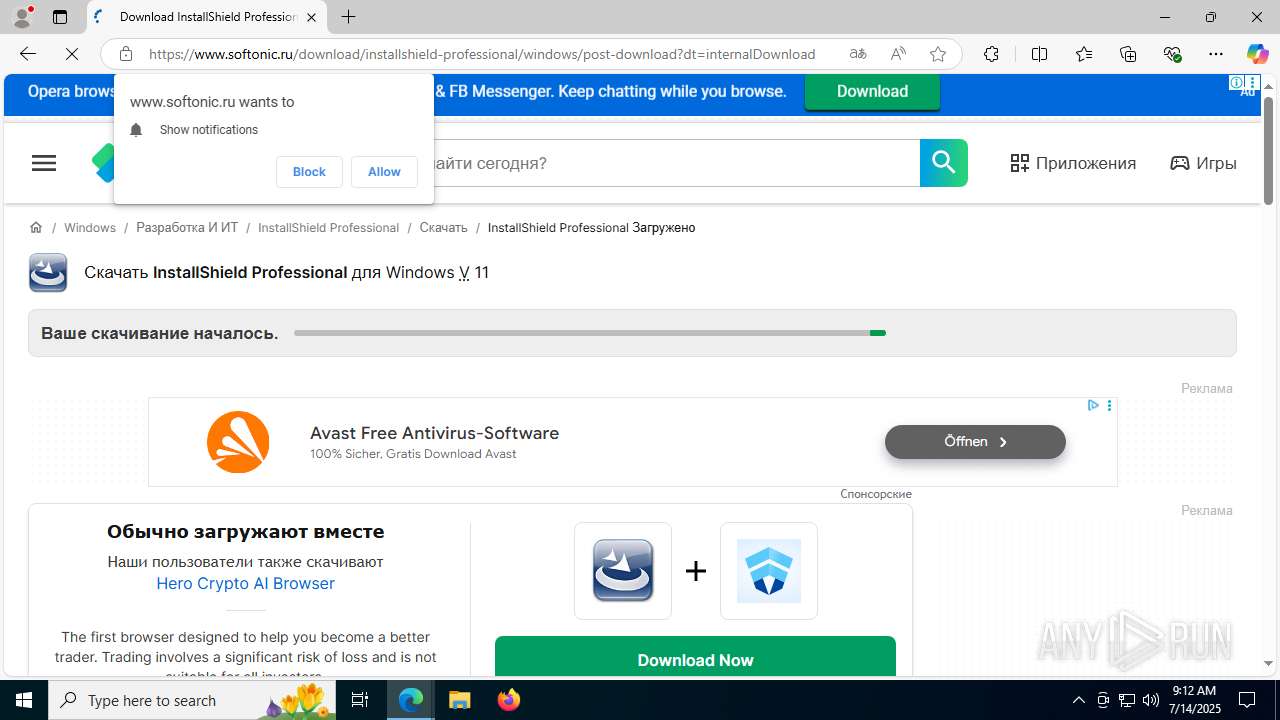Add page to favorites star

point(938,54)
